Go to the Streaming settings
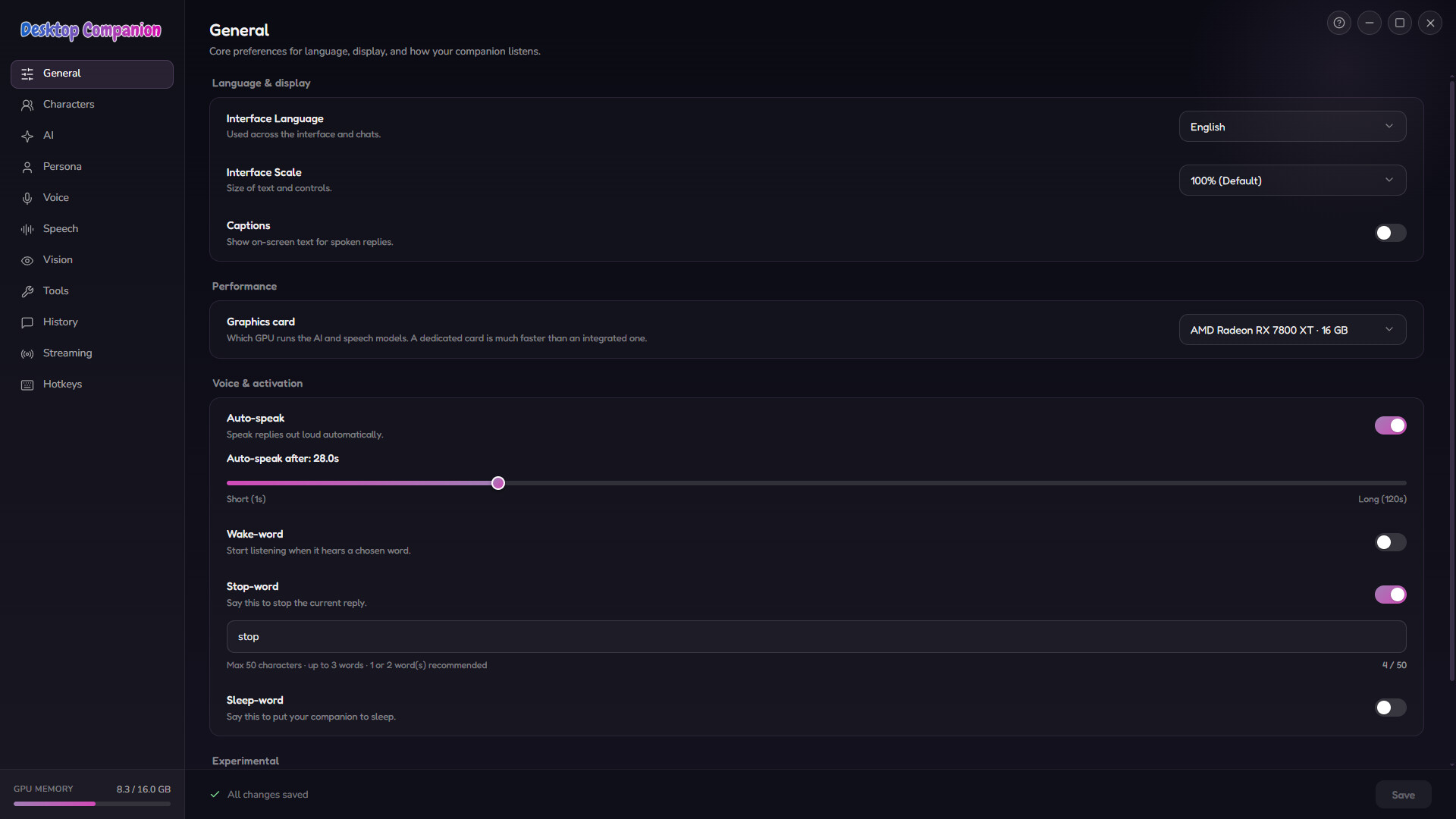This screenshot has height=819, width=1456. point(92,353)
